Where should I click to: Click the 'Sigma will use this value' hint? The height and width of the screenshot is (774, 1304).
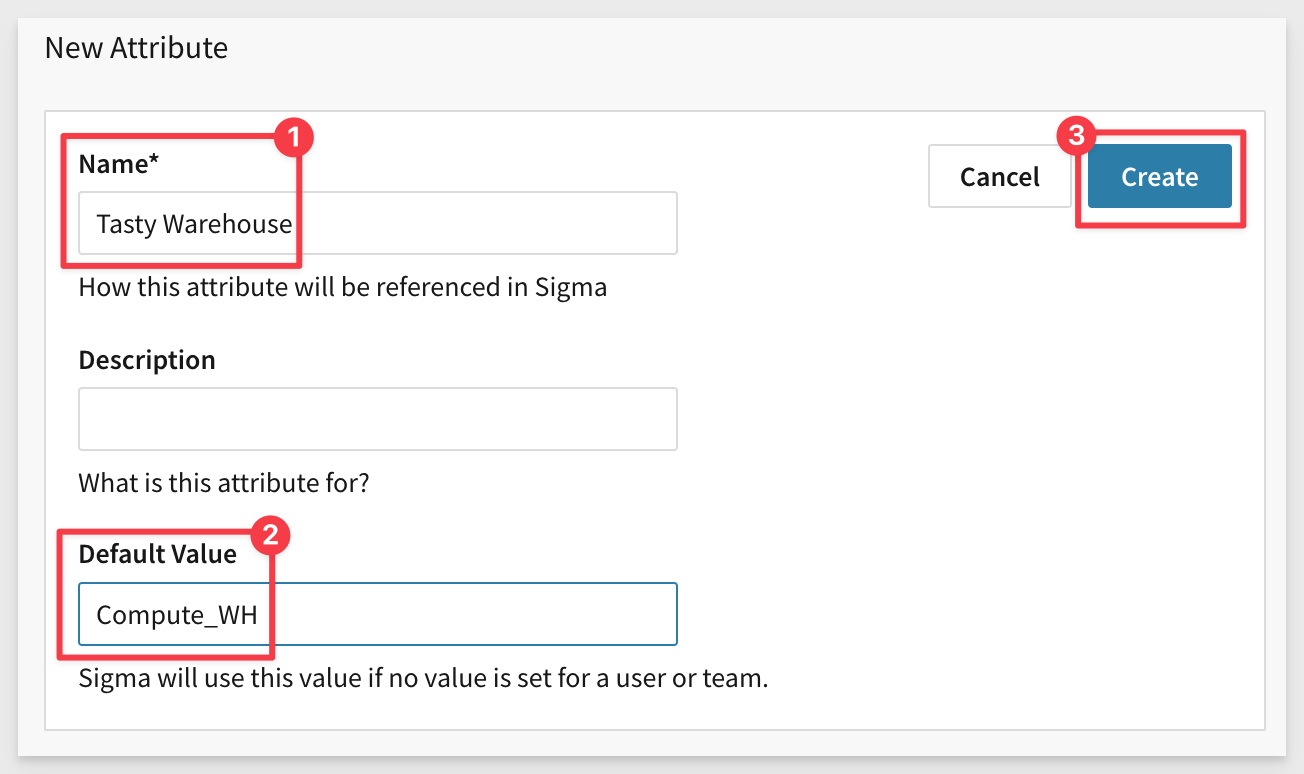point(422,679)
